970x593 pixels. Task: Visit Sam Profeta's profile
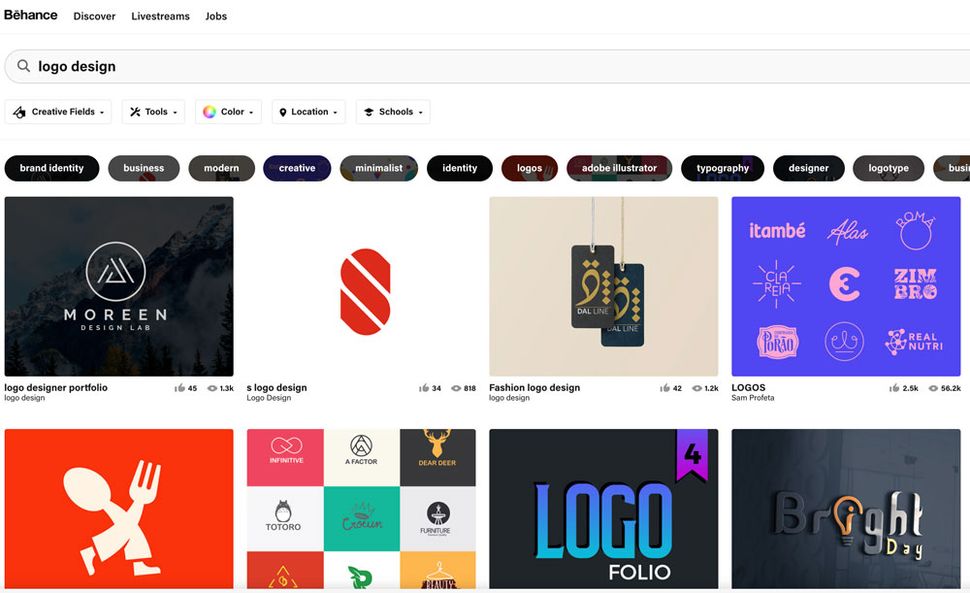752,398
